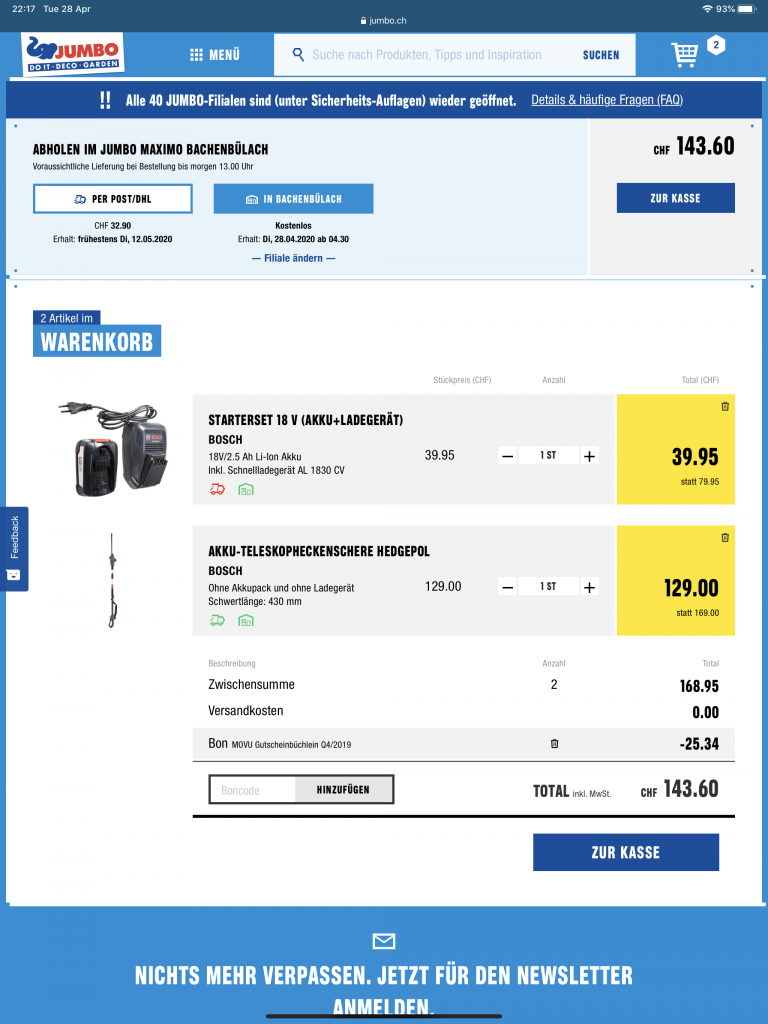Remove the MOVU Gutschein bon
Viewport: 768px width, 1024px height.
pyautogui.click(x=554, y=743)
